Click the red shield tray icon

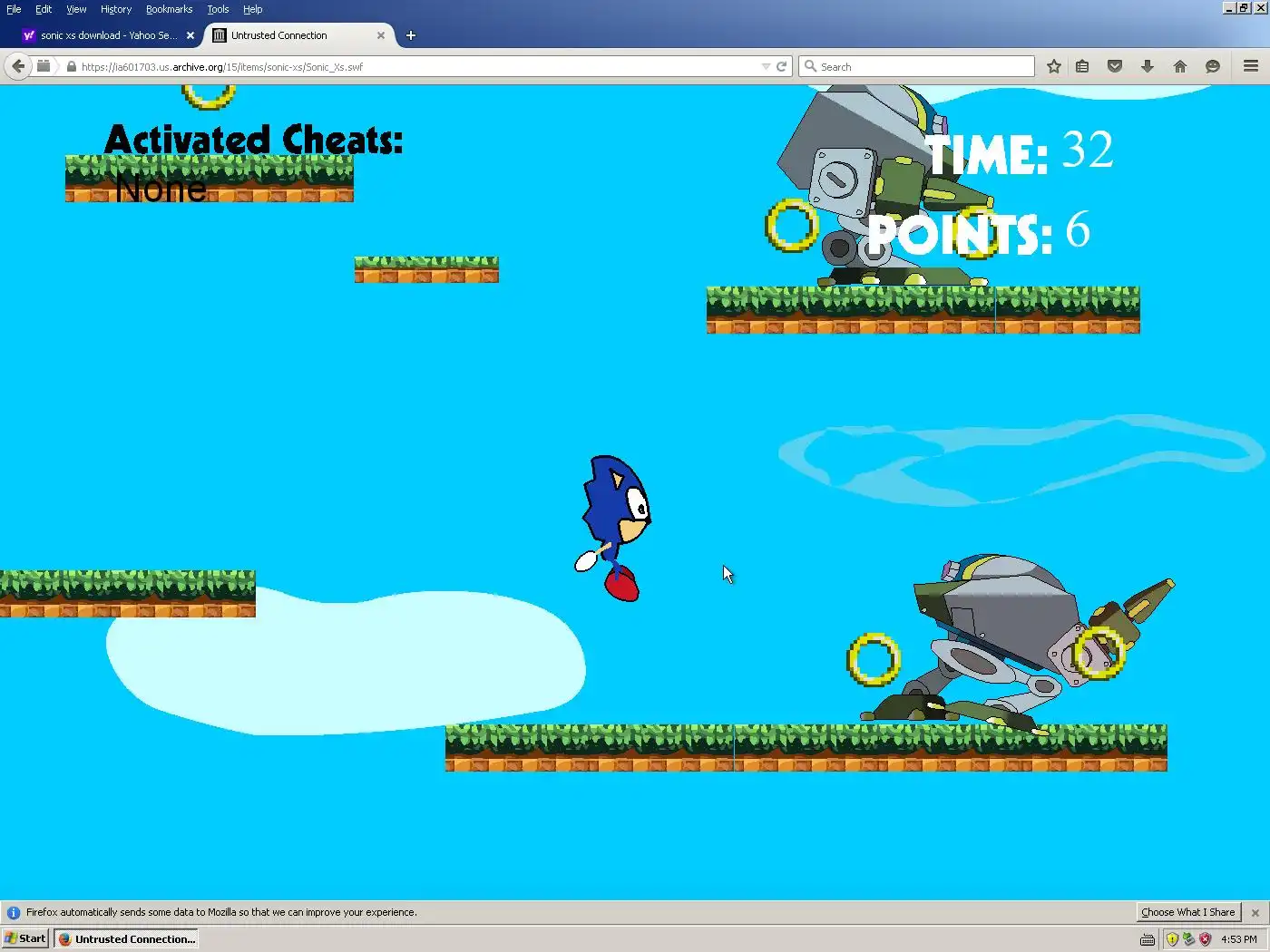(x=1205, y=939)
